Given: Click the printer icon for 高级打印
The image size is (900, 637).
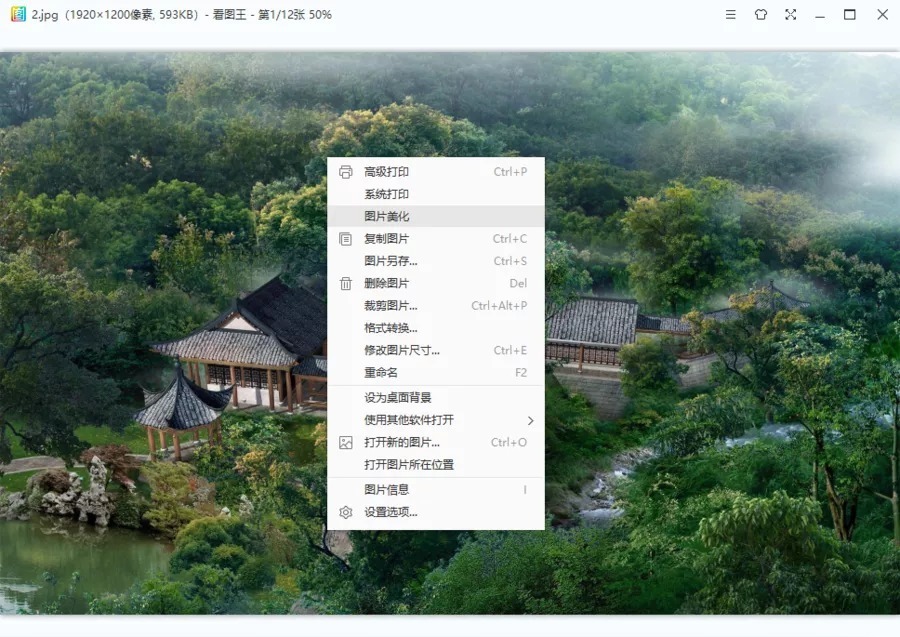Looking at the screenshot, I should [x=346, y=172].
